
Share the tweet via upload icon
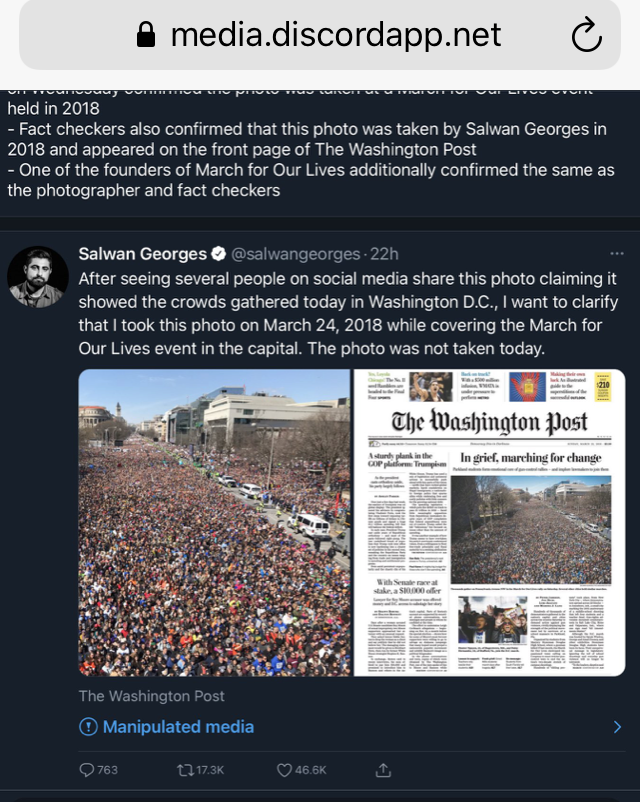[x=383, y=769]
